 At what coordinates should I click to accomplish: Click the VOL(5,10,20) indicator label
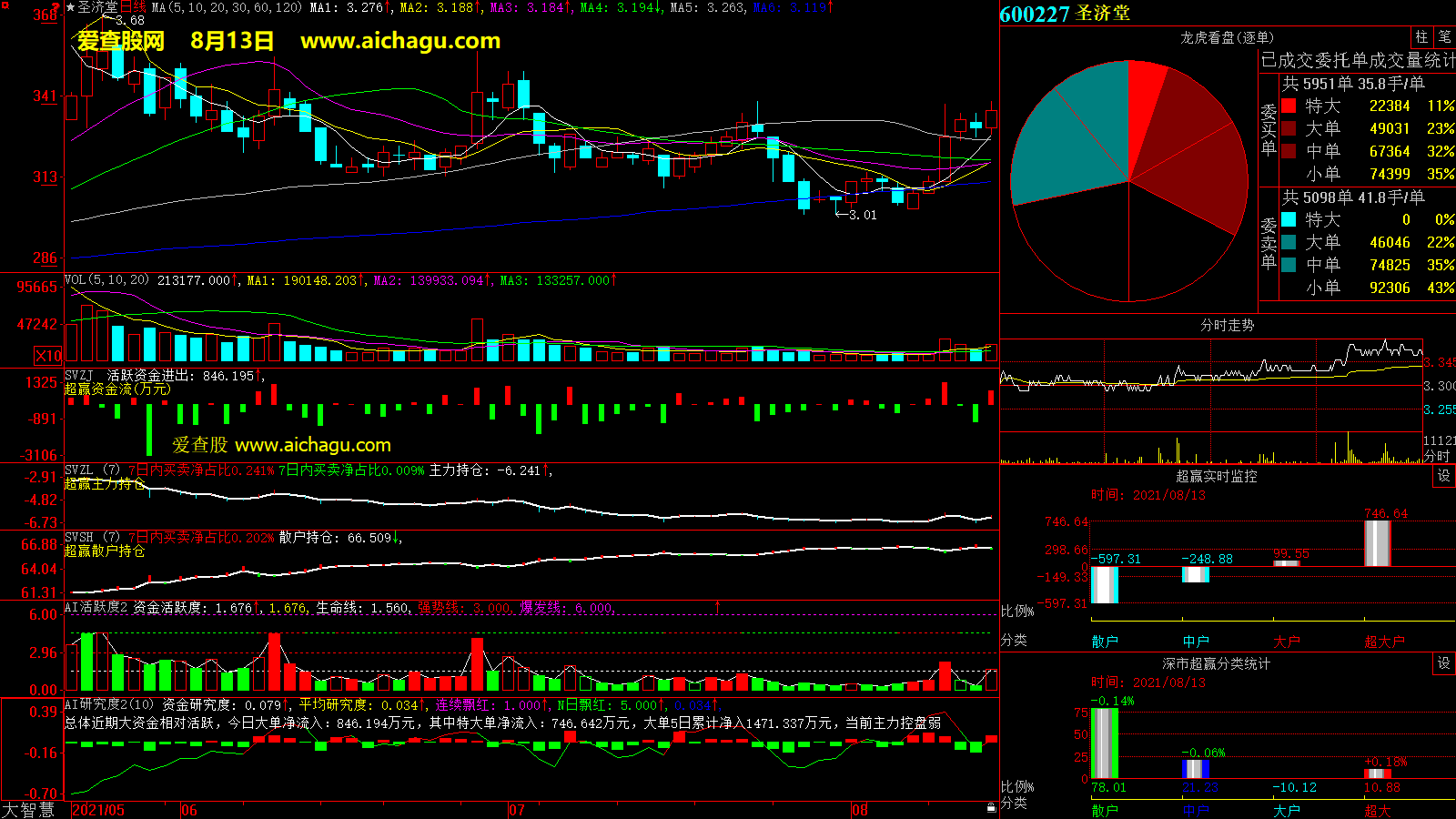tap(106, 280)
